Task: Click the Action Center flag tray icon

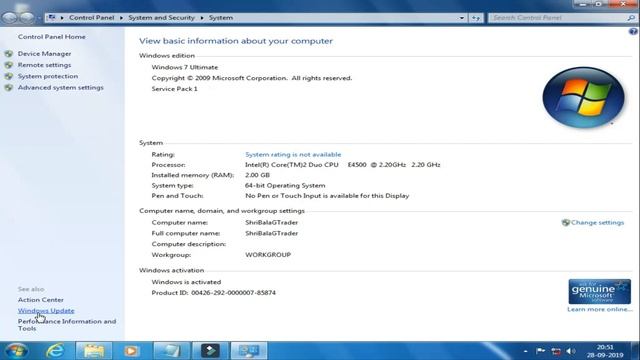Action: (x=540, y=351)
